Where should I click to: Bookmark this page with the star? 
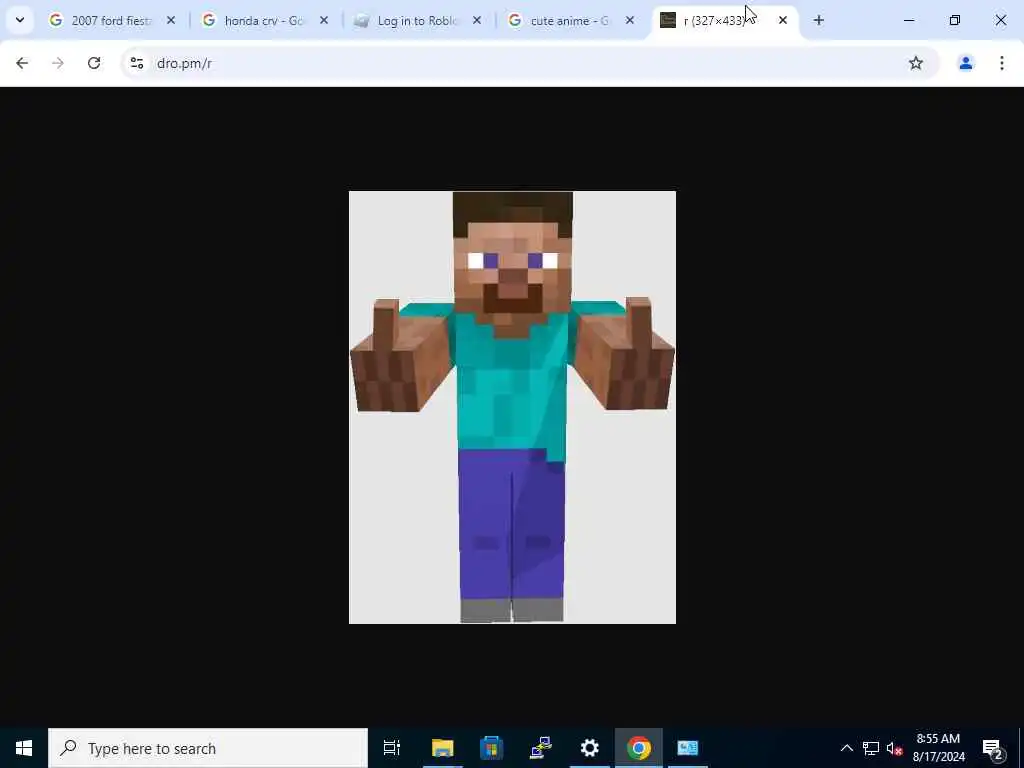916,63
